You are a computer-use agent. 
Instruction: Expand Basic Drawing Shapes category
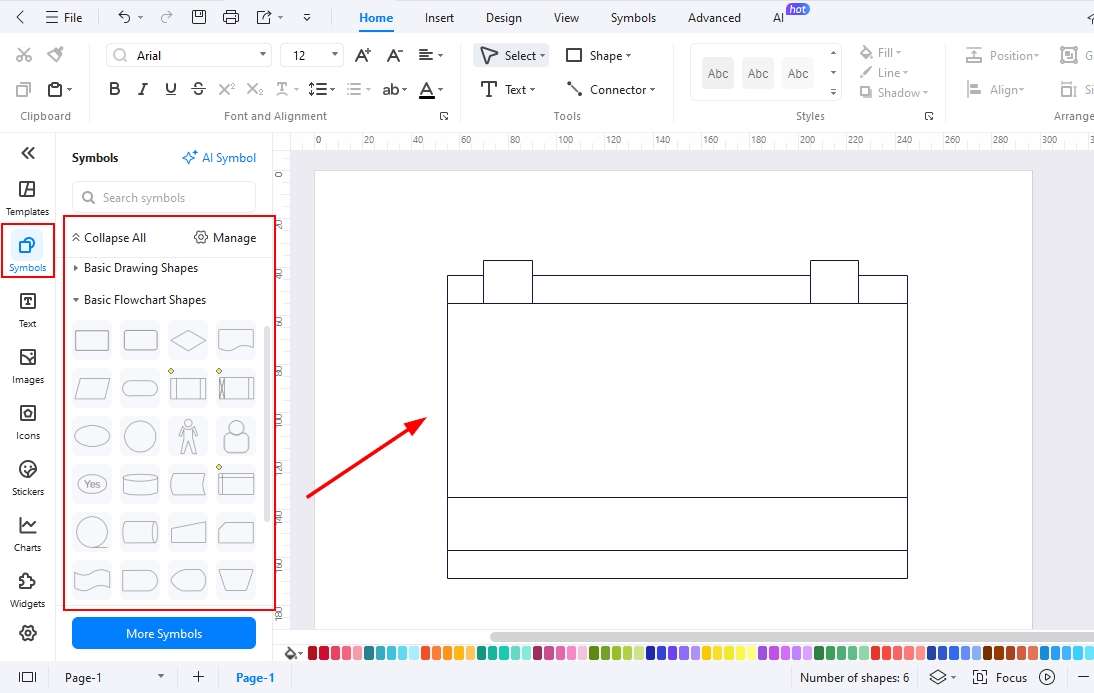pyautogui.click(x=135, y=268)
